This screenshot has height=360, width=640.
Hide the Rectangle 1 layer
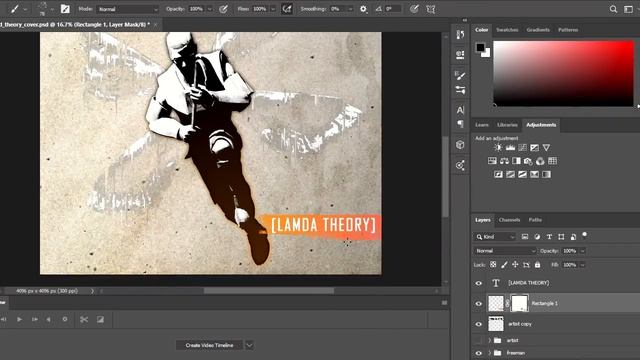(x=479, y=304)
